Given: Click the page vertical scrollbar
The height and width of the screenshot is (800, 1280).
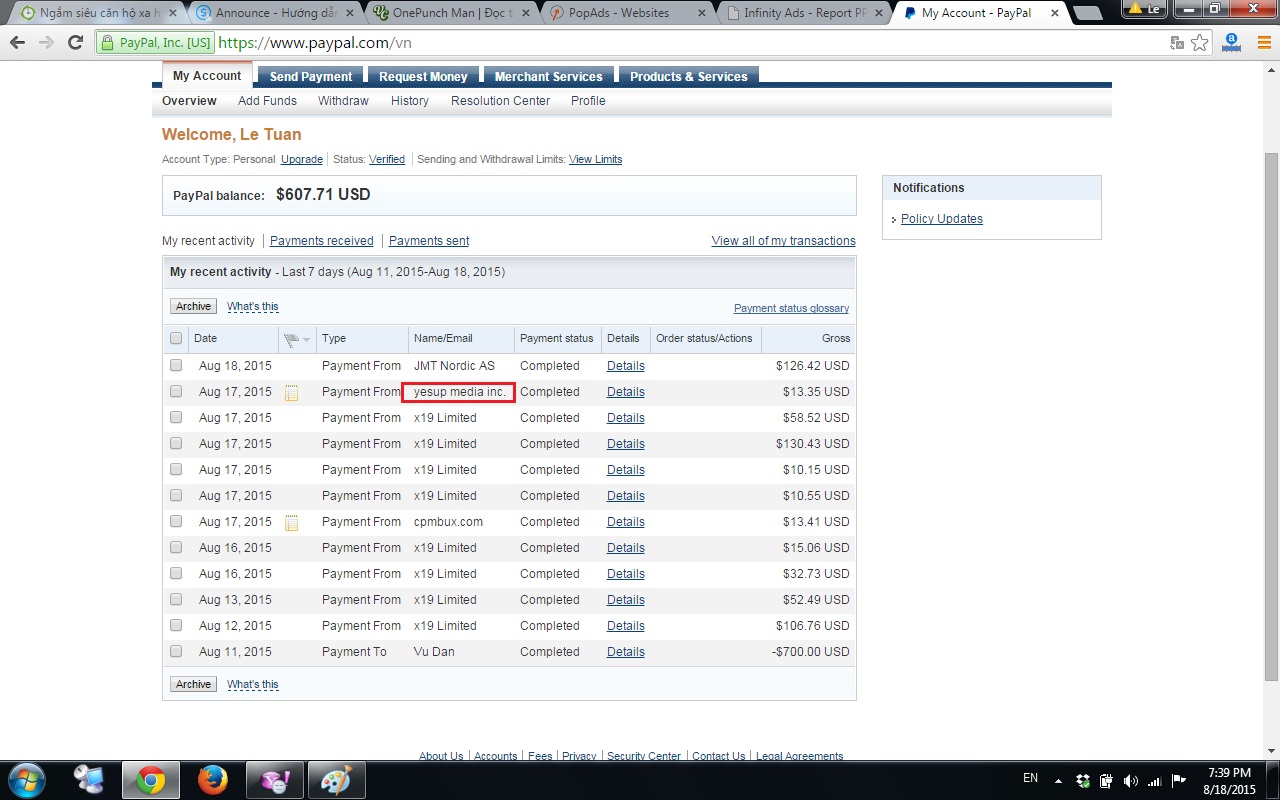Looking at the screenshot, I should tap(1271, 416).
